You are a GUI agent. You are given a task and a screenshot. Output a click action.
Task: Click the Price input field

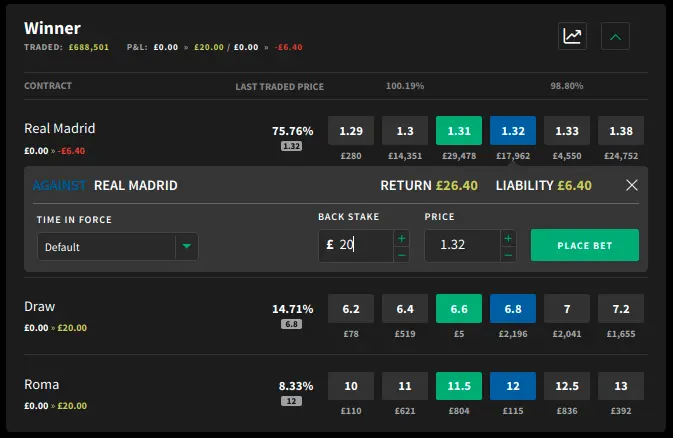click(462, 246)
